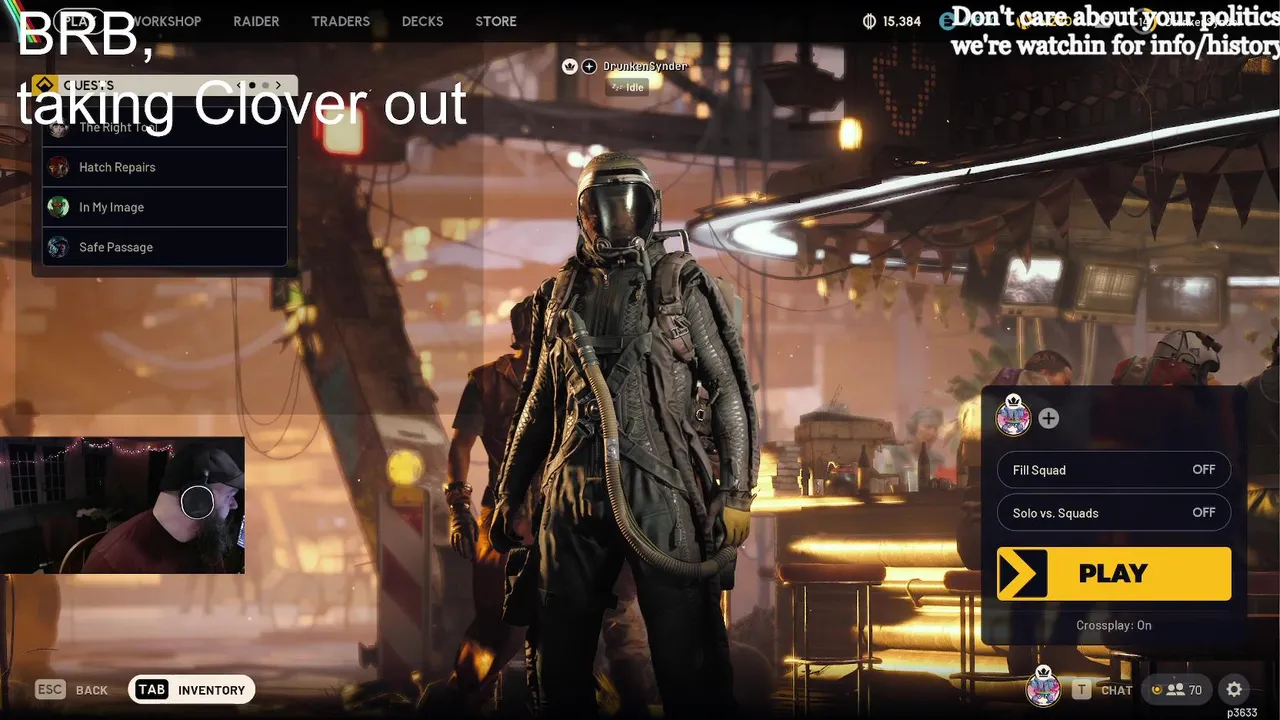1280x720 pixels.
Task: Toggle the Solo vs. Squads option
Action: [x=1113, y=513]
